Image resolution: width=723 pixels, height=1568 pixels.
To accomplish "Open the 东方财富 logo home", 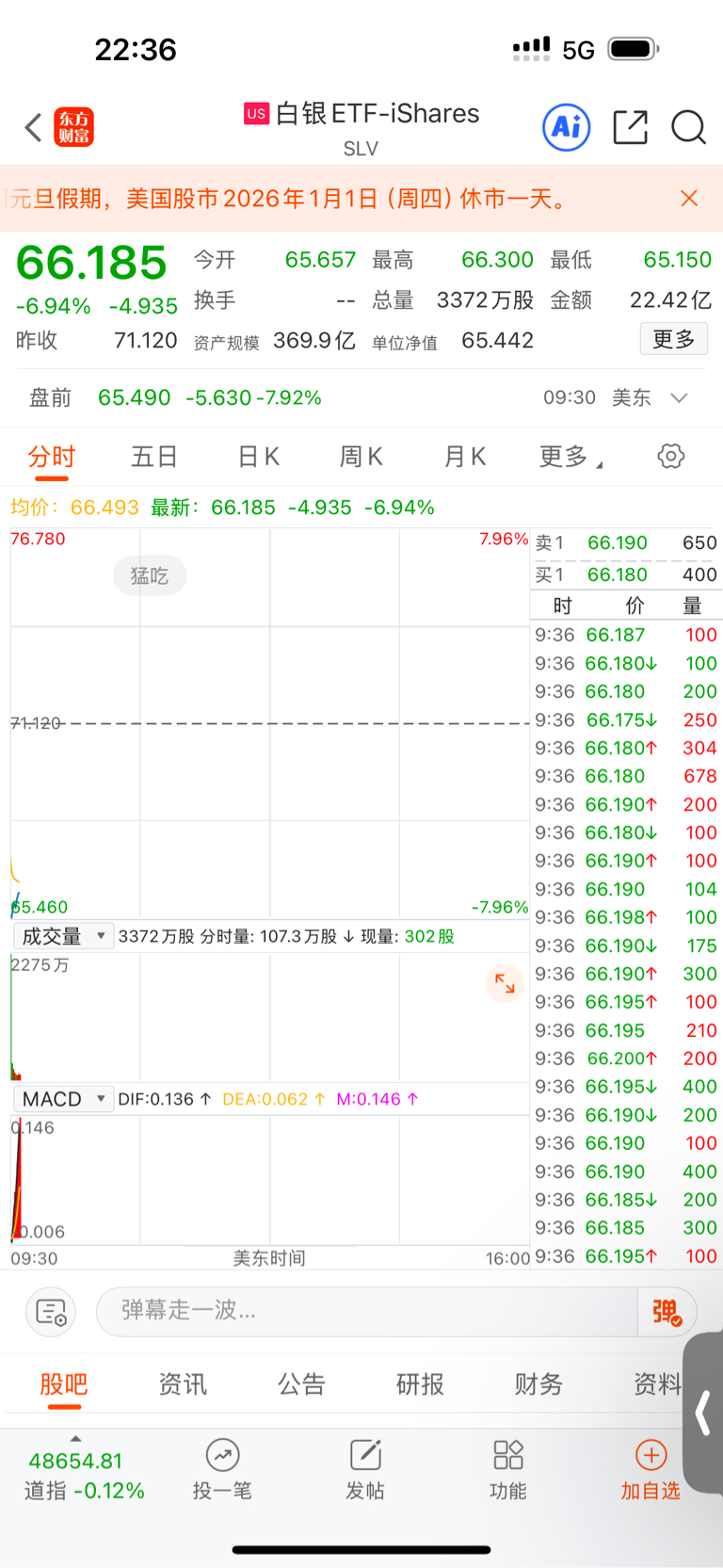I will (x=74, y=127).
